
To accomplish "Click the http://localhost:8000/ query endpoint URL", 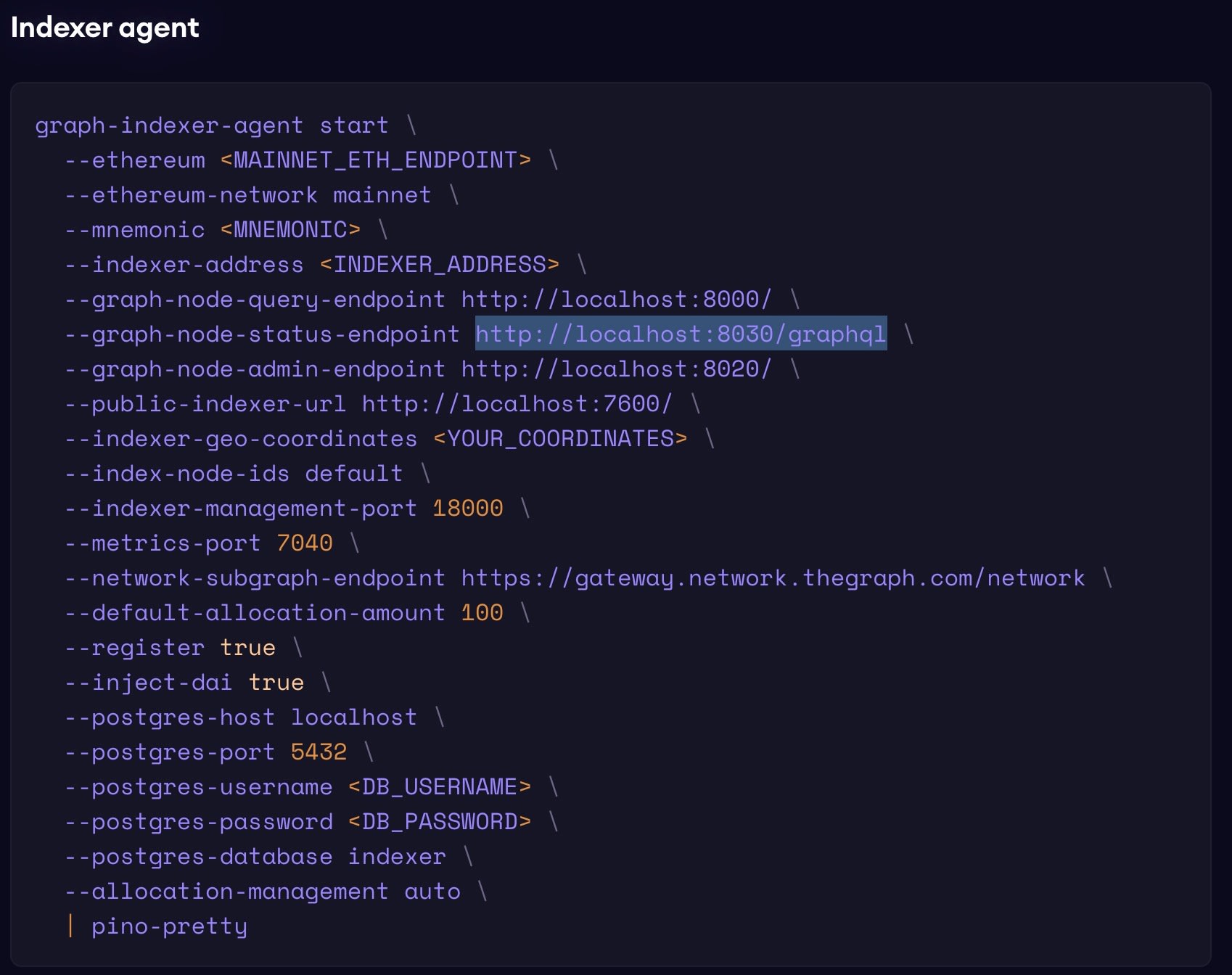I will pyautogui.click(x=617, y=299).
